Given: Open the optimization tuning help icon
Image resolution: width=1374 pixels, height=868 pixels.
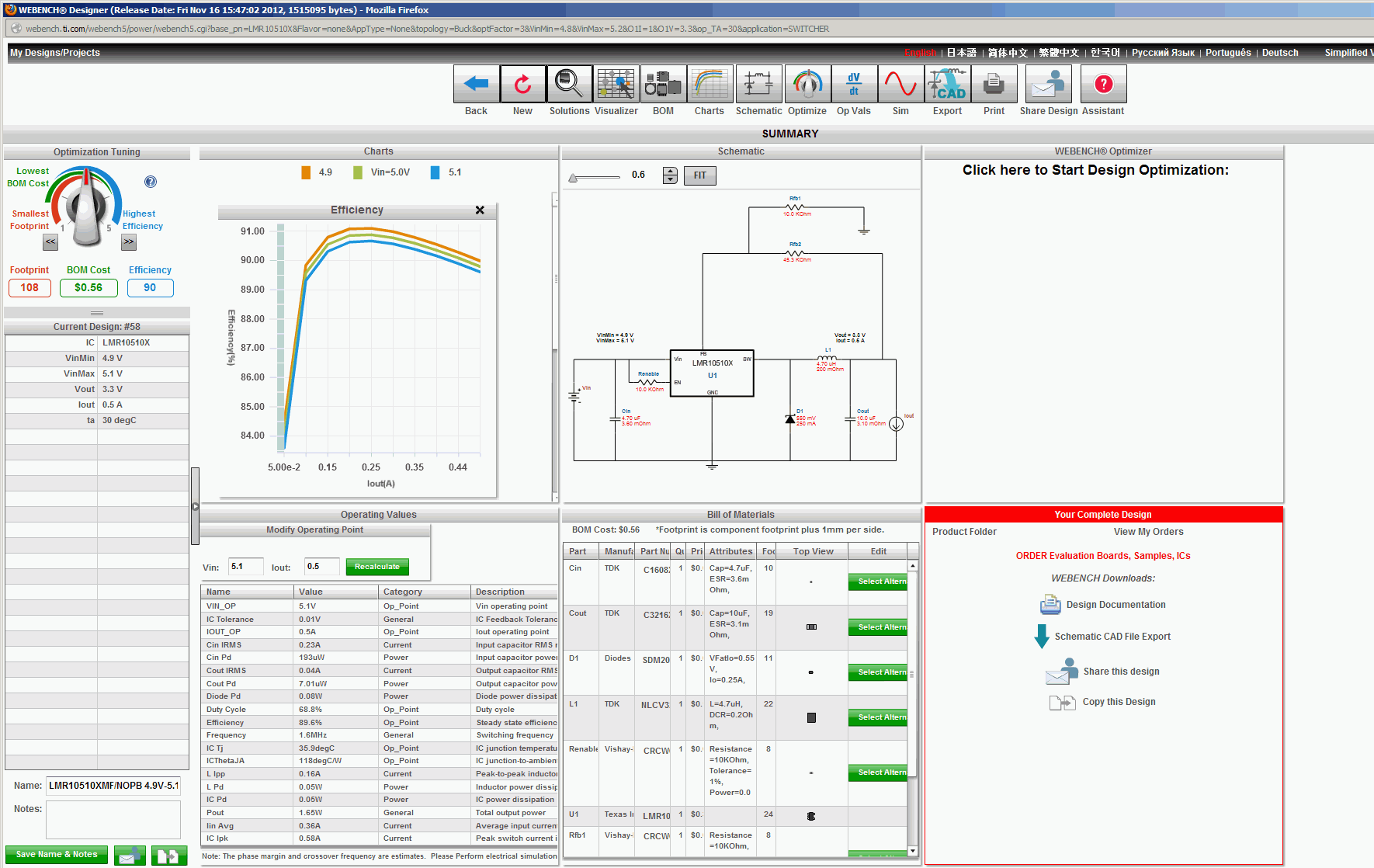Looking at the screenshot, I should [151, 182].
